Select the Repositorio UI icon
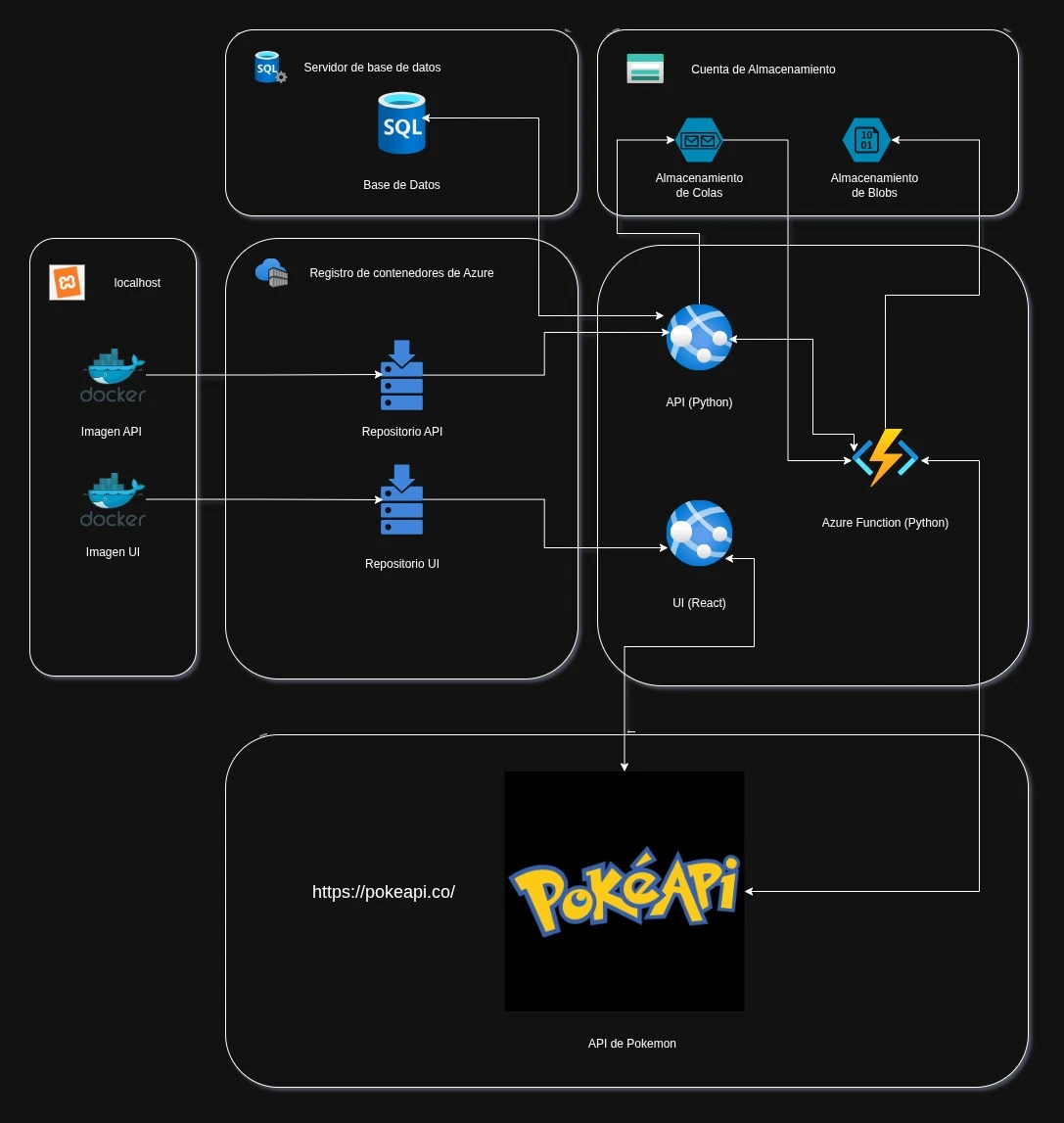1064x1123 pixels. click(401, 500)
